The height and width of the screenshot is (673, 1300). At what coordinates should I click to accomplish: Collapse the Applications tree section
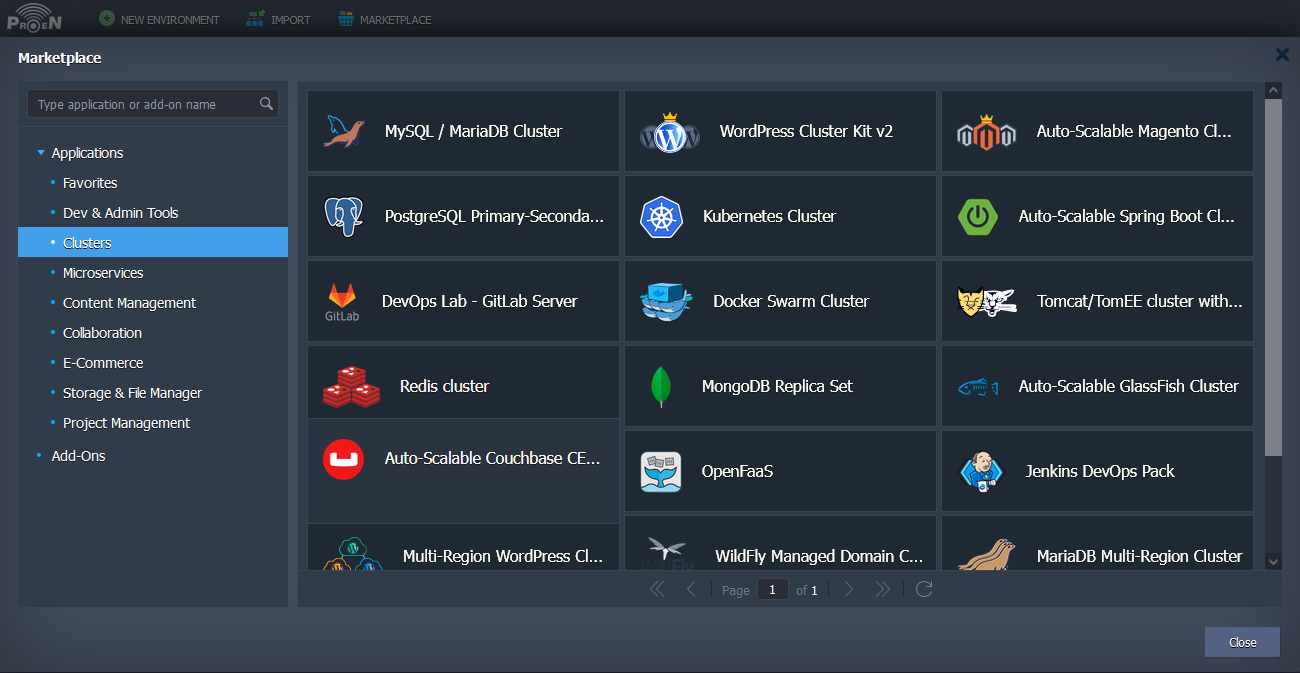(41, 153)
